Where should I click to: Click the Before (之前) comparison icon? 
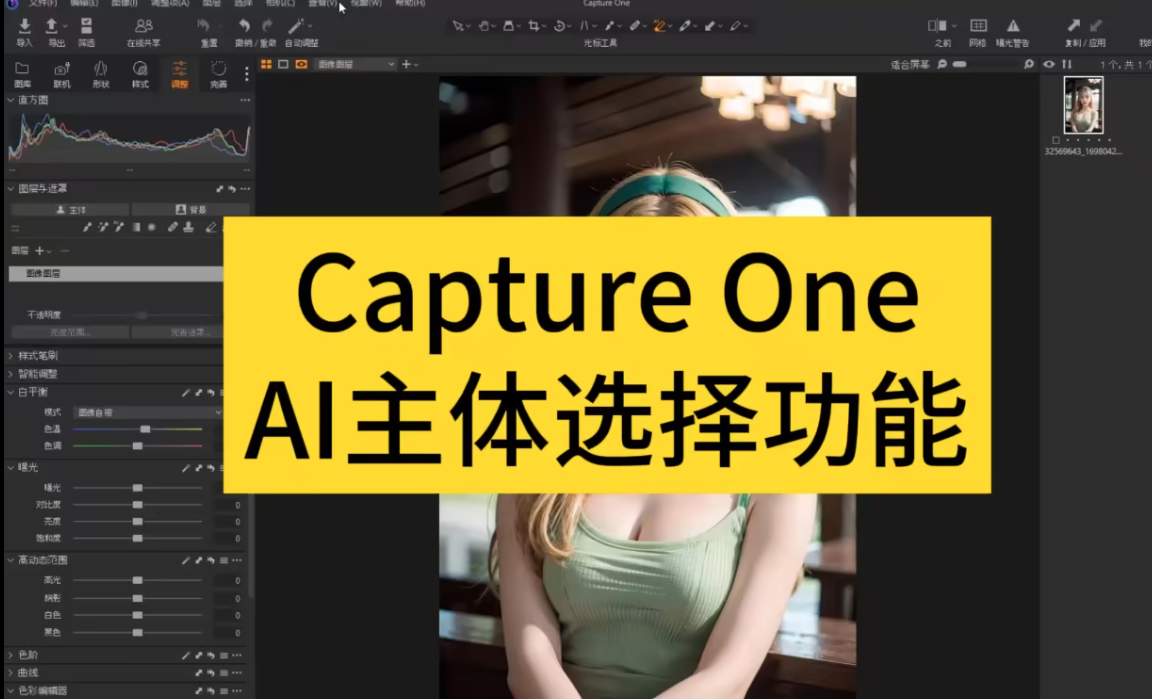click(x=938, y=26)
